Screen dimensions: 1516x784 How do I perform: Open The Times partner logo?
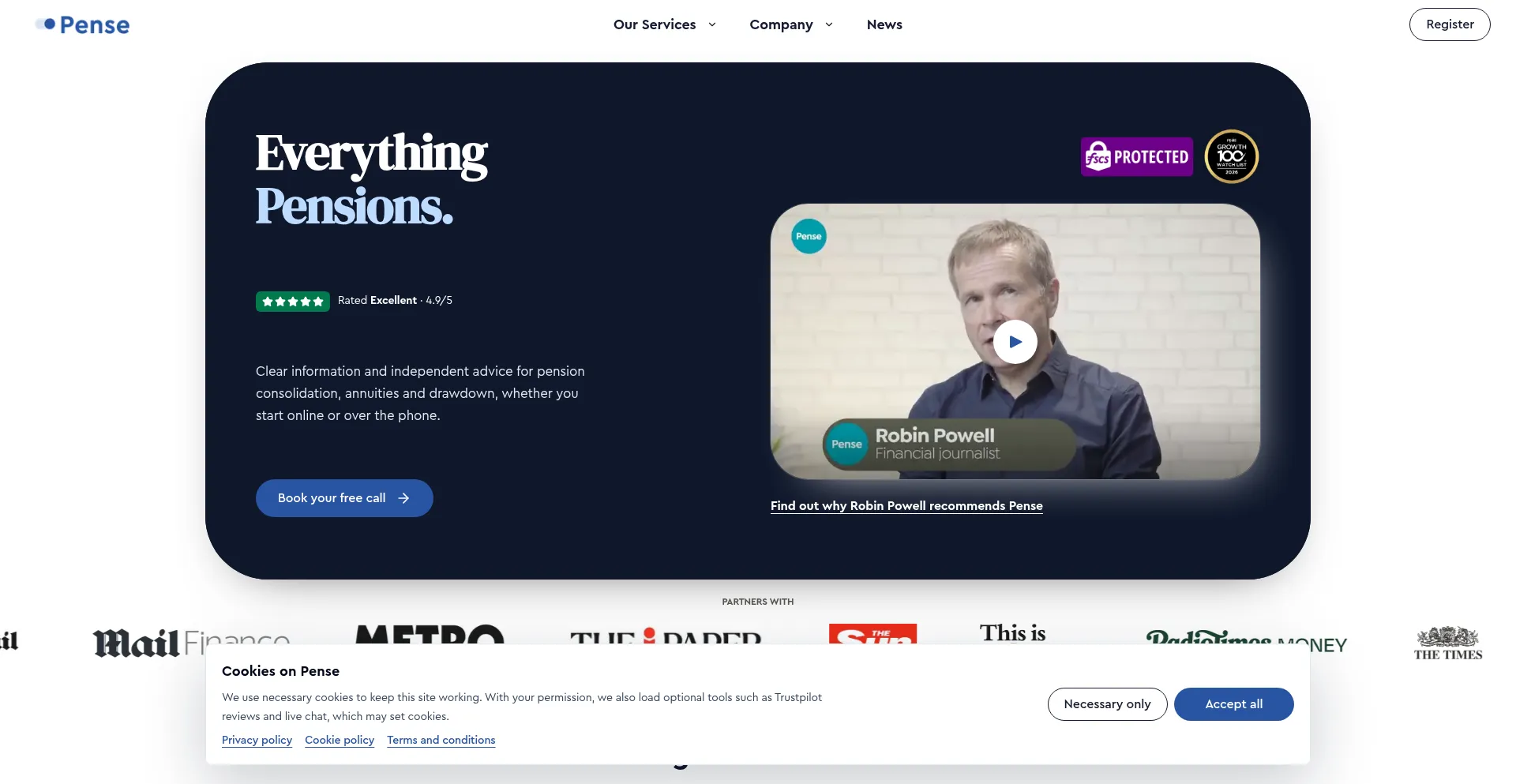1448,643
